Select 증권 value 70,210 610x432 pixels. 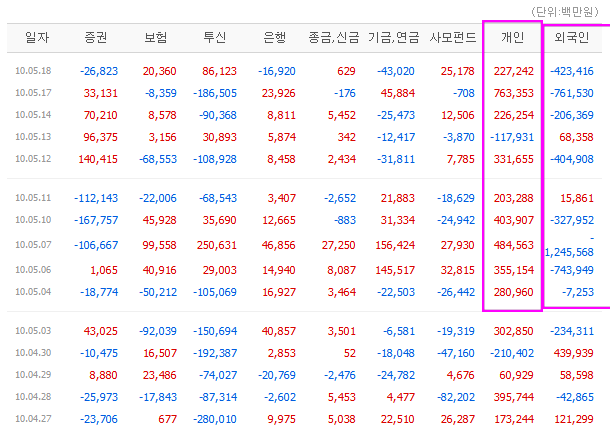[100, 115]
